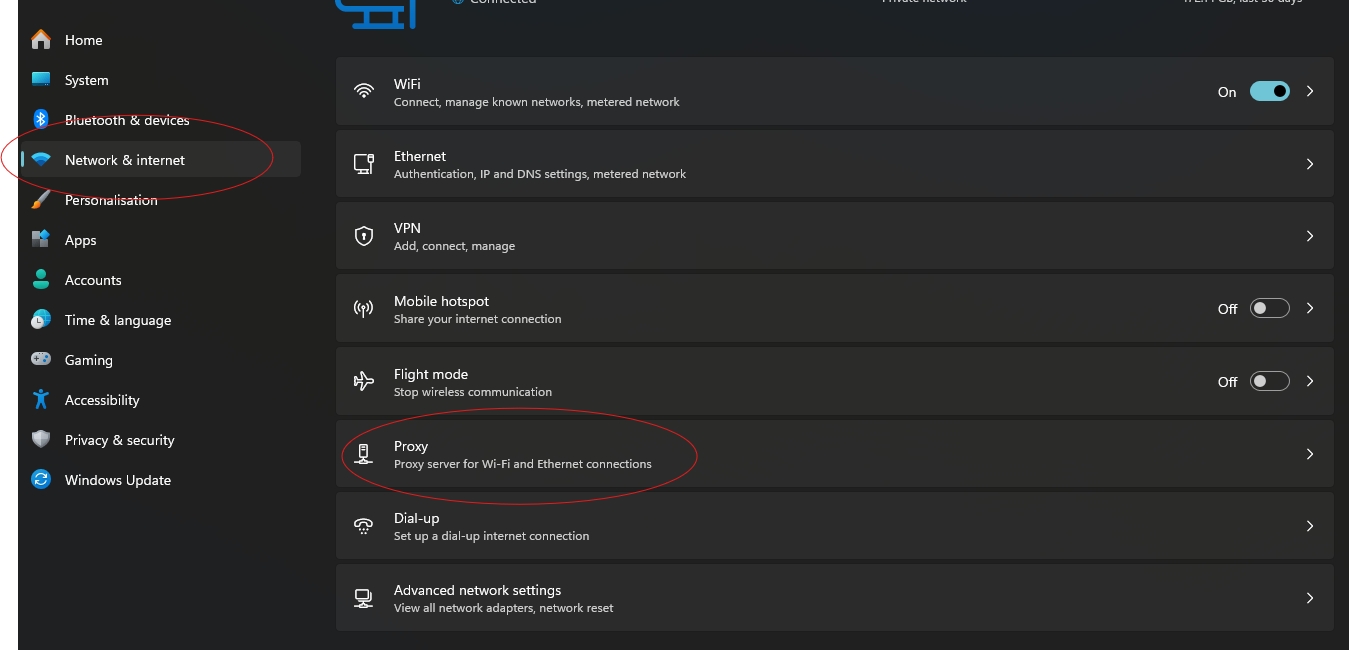Click the Personalisation paintbrush icon
This screenshot has height=650, width=1349.
point(41,200)
